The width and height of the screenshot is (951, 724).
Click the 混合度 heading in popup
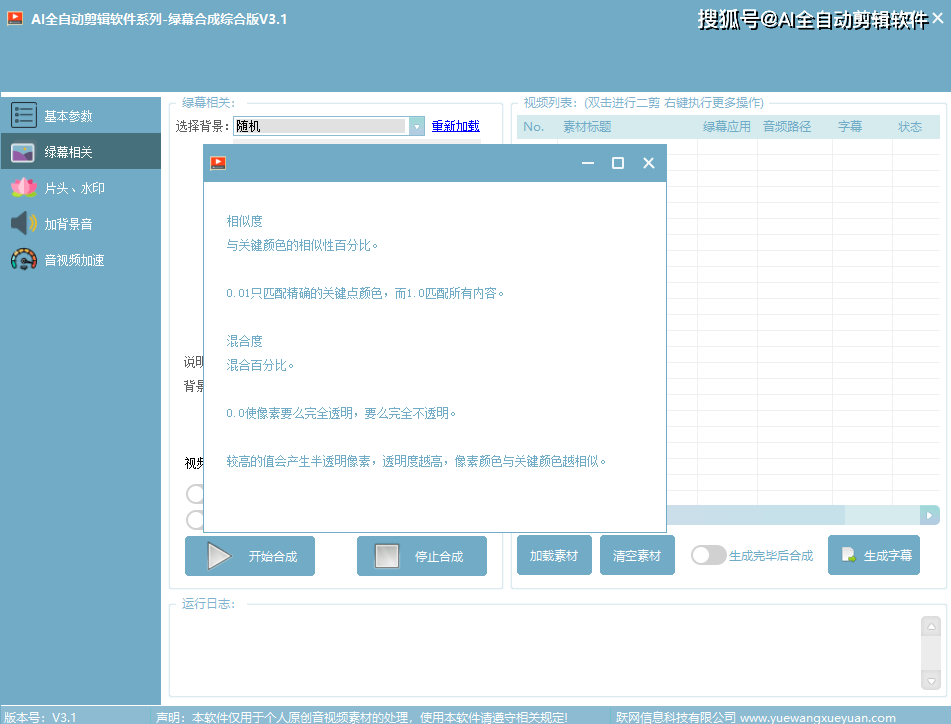244,341
